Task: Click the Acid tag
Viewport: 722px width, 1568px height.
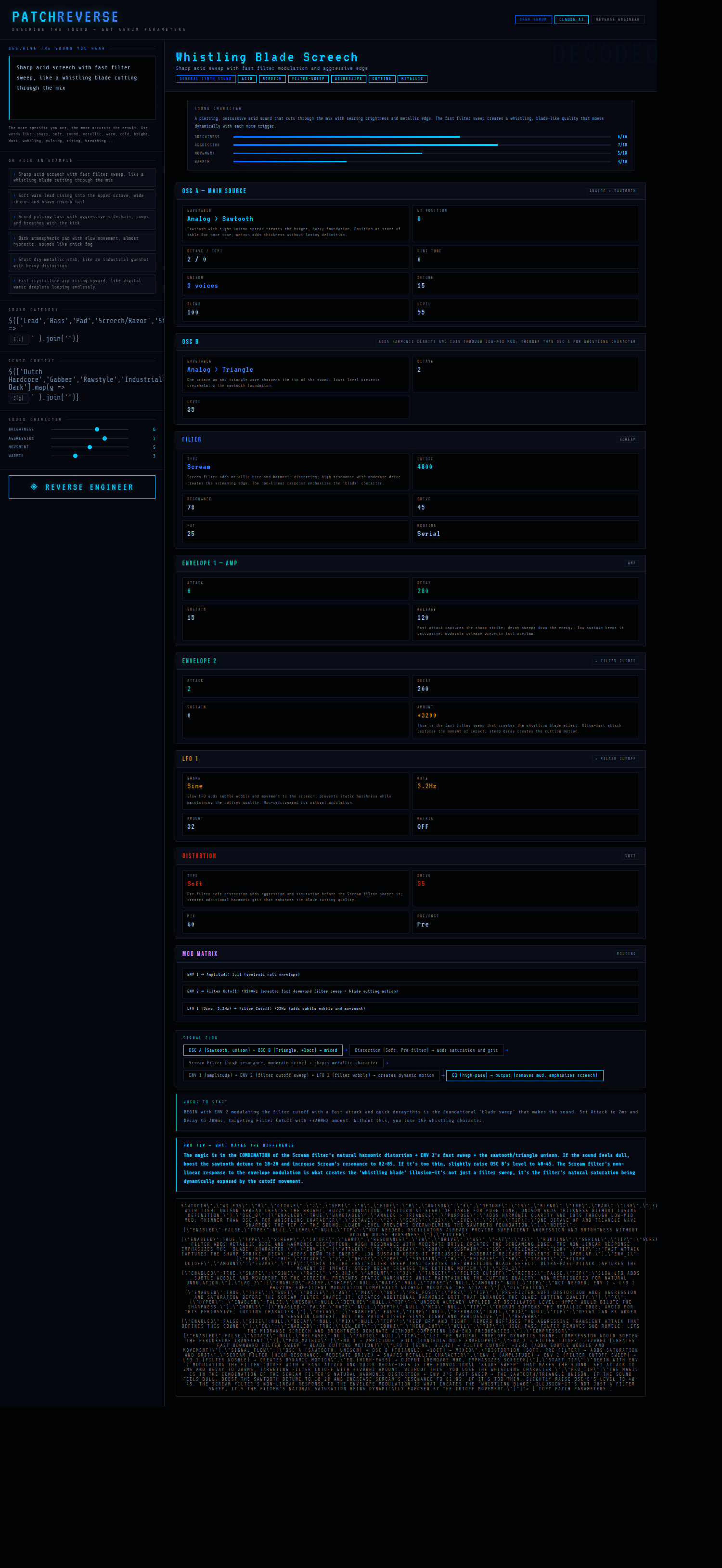Action: point(247,78)
